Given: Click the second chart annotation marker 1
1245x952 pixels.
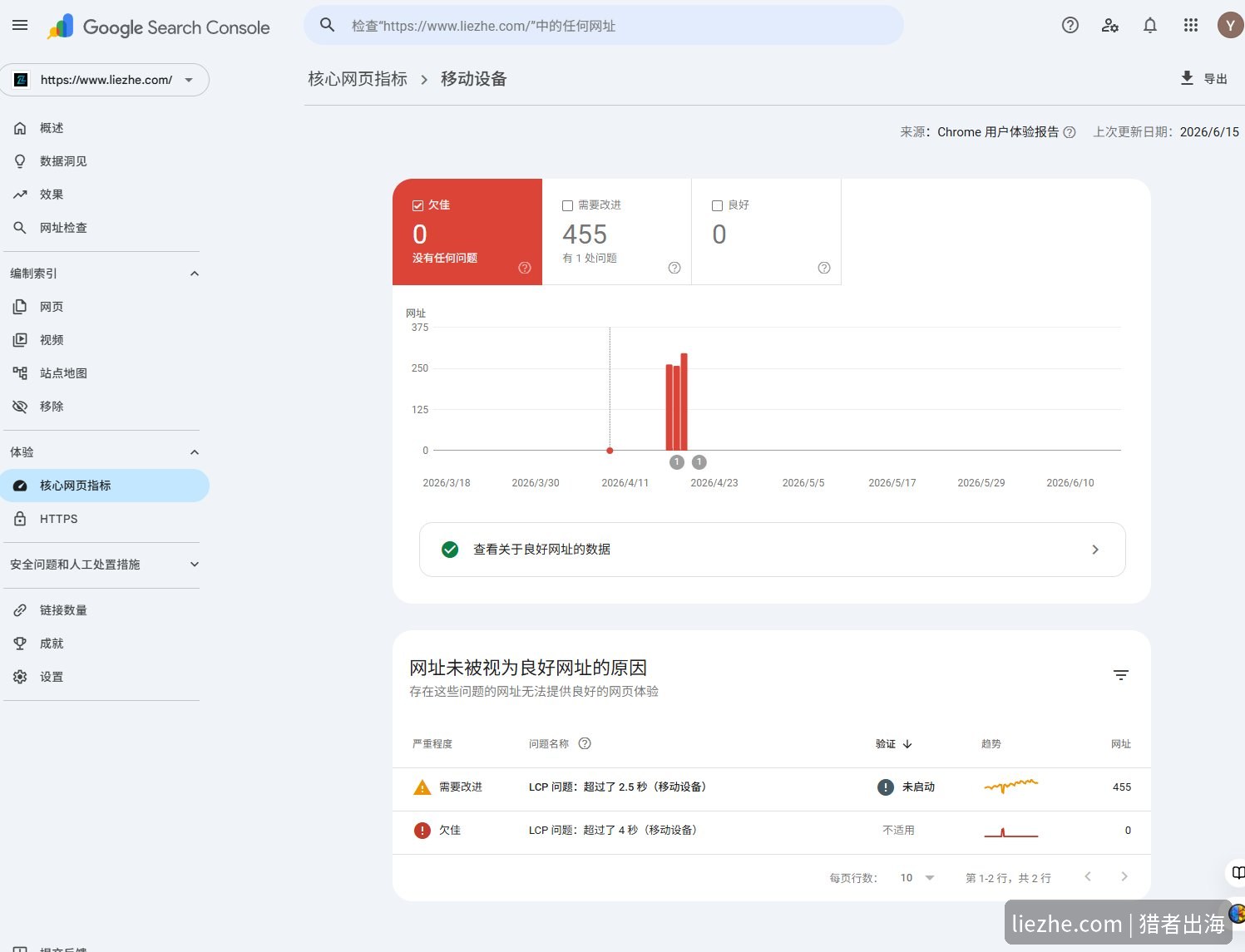Looking at the screenshot, I should [699, 462].
